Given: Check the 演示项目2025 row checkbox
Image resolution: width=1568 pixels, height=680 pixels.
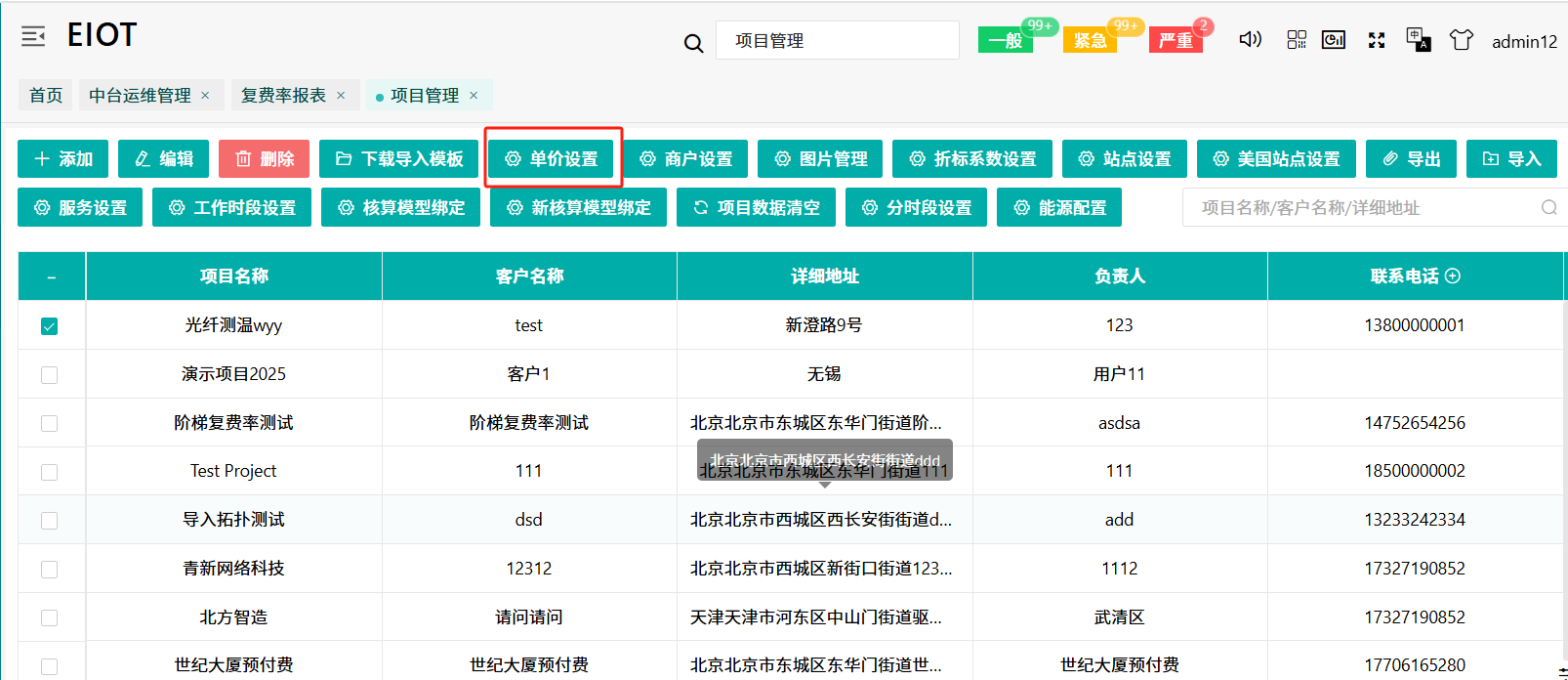Looking at the screenshot, I should click(x=50, y=375).
